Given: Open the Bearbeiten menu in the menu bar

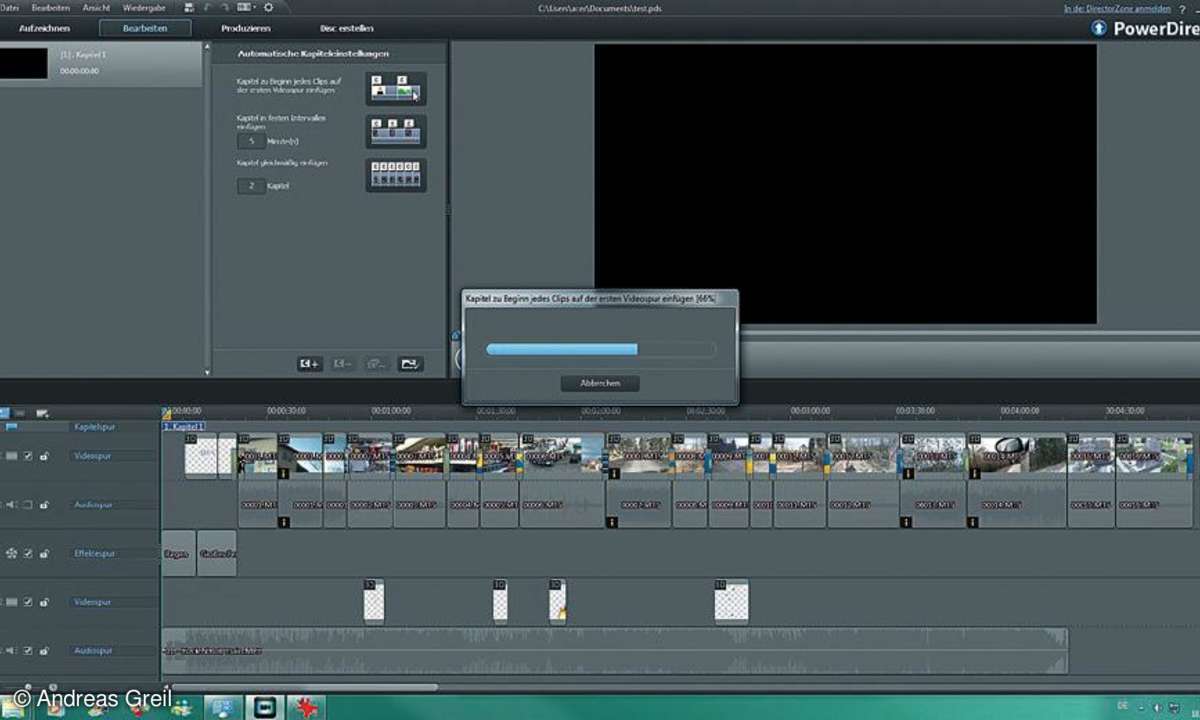Looking at the screenshot, I should [x=51, y=7].
